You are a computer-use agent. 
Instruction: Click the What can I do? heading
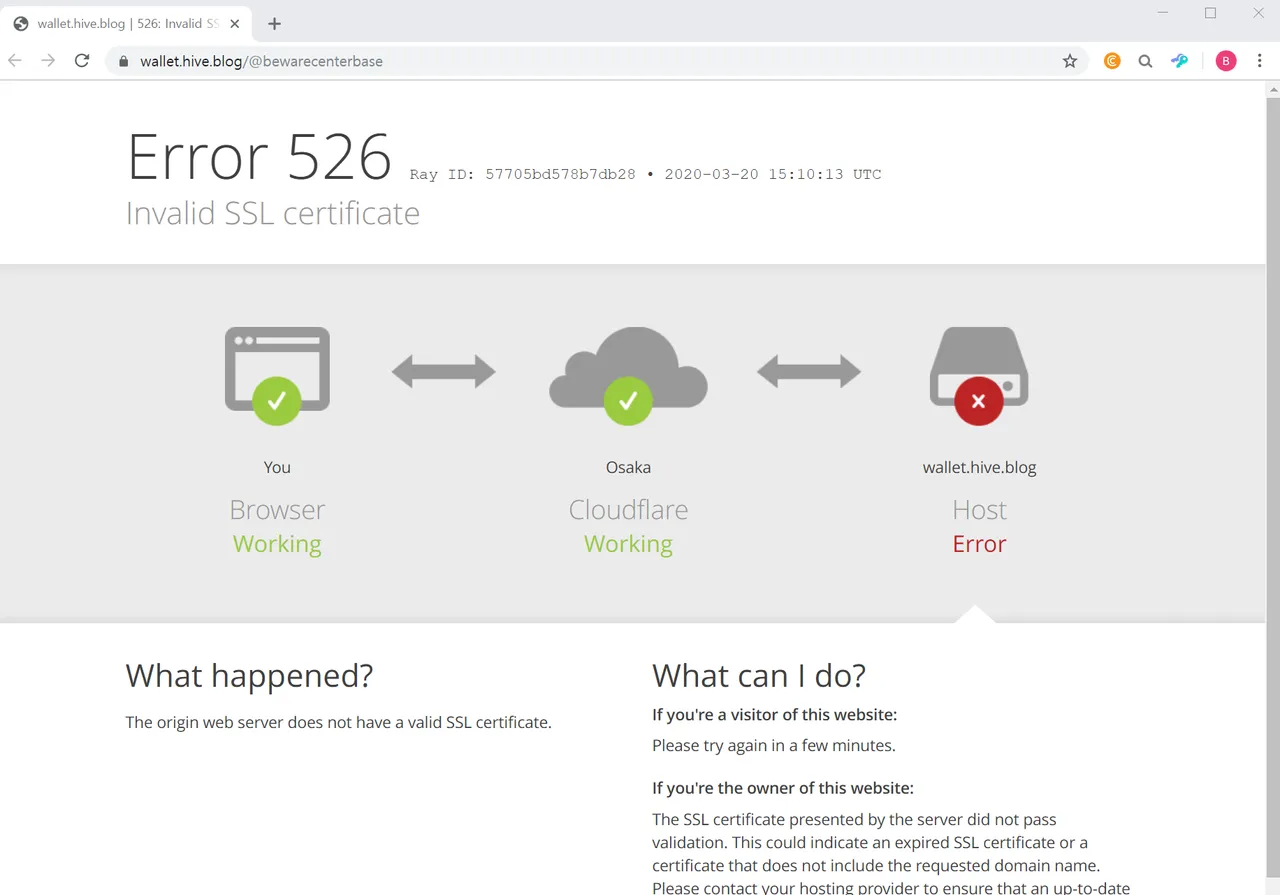[x=759, y=676]
